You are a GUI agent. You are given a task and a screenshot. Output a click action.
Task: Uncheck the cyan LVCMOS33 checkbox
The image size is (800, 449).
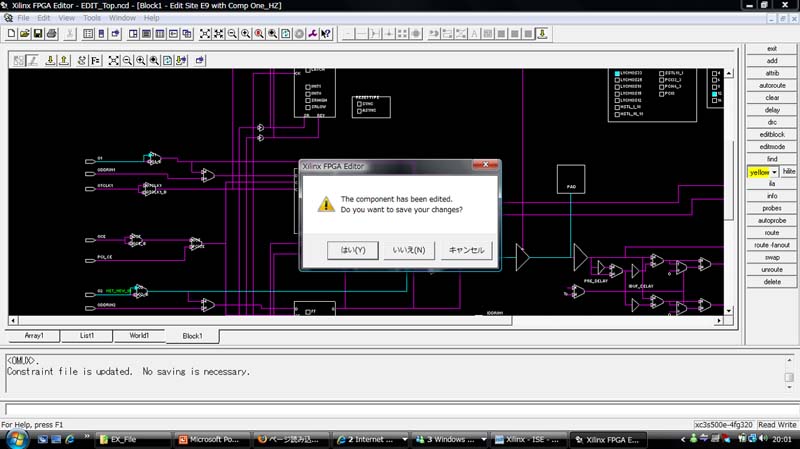(617, 73)
